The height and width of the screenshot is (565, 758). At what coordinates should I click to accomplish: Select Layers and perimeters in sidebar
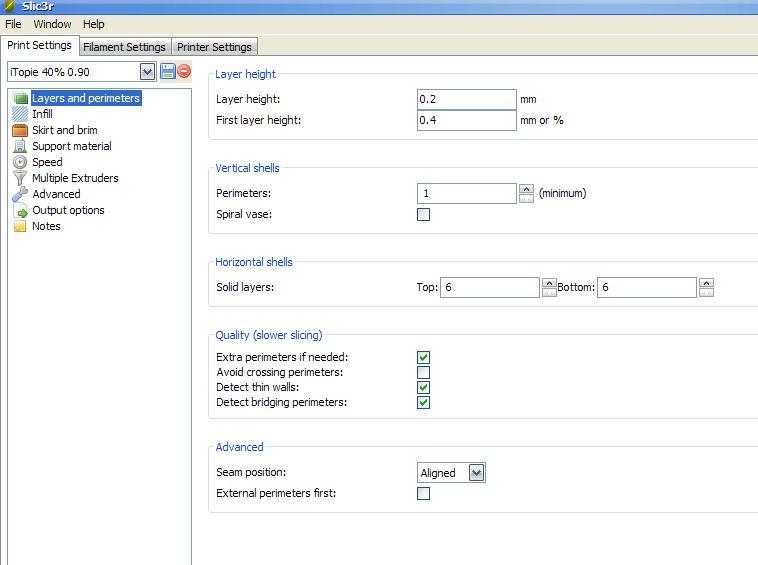coord(86,98)
